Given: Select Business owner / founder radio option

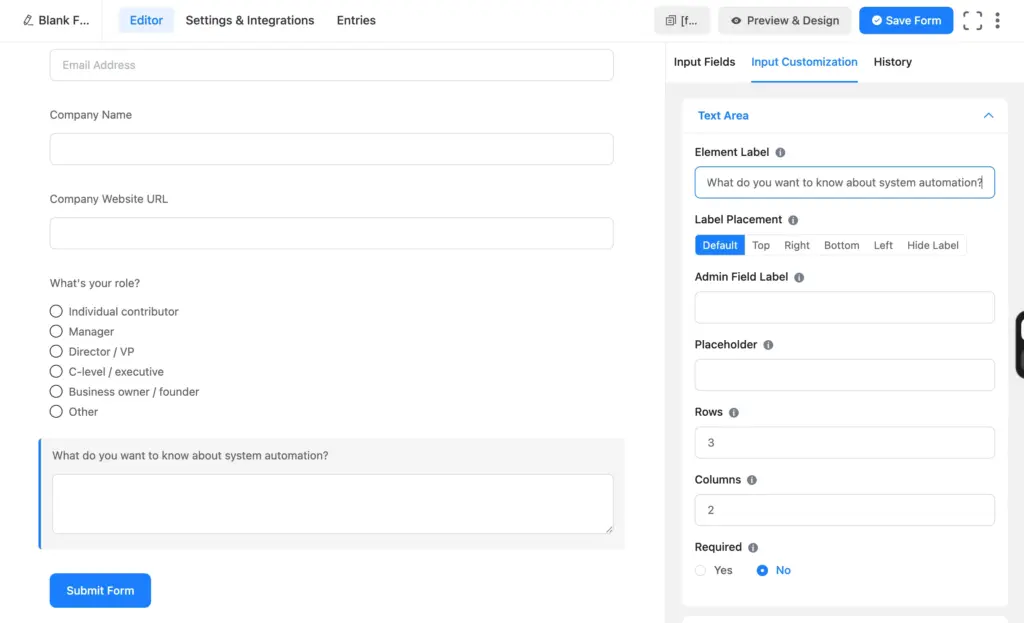Looking at the screenshot, I should (56, 392).
